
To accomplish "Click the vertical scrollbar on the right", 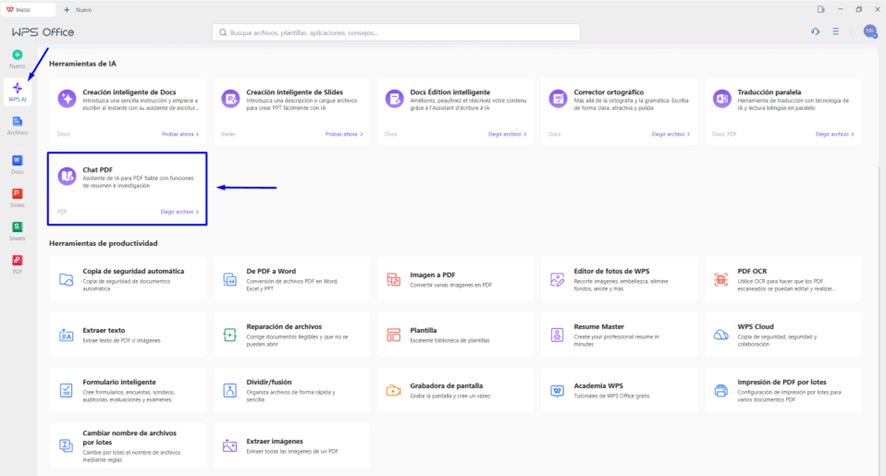I will (x=880, y=321).
